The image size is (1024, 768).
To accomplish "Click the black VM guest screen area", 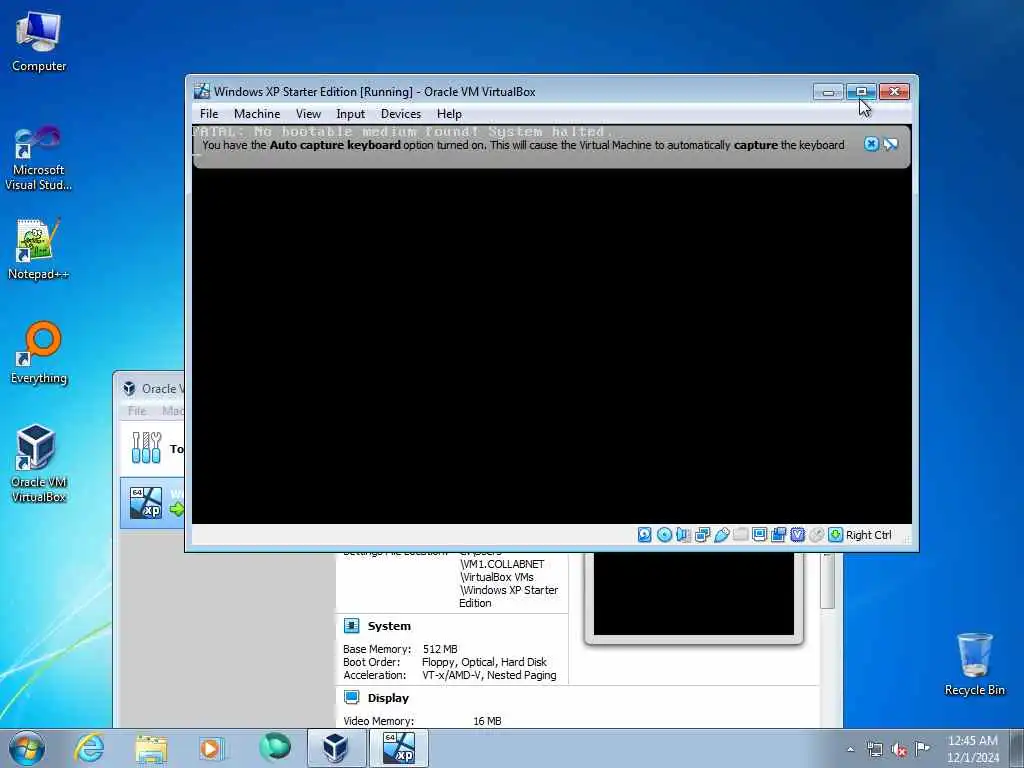I will [551, 346].
